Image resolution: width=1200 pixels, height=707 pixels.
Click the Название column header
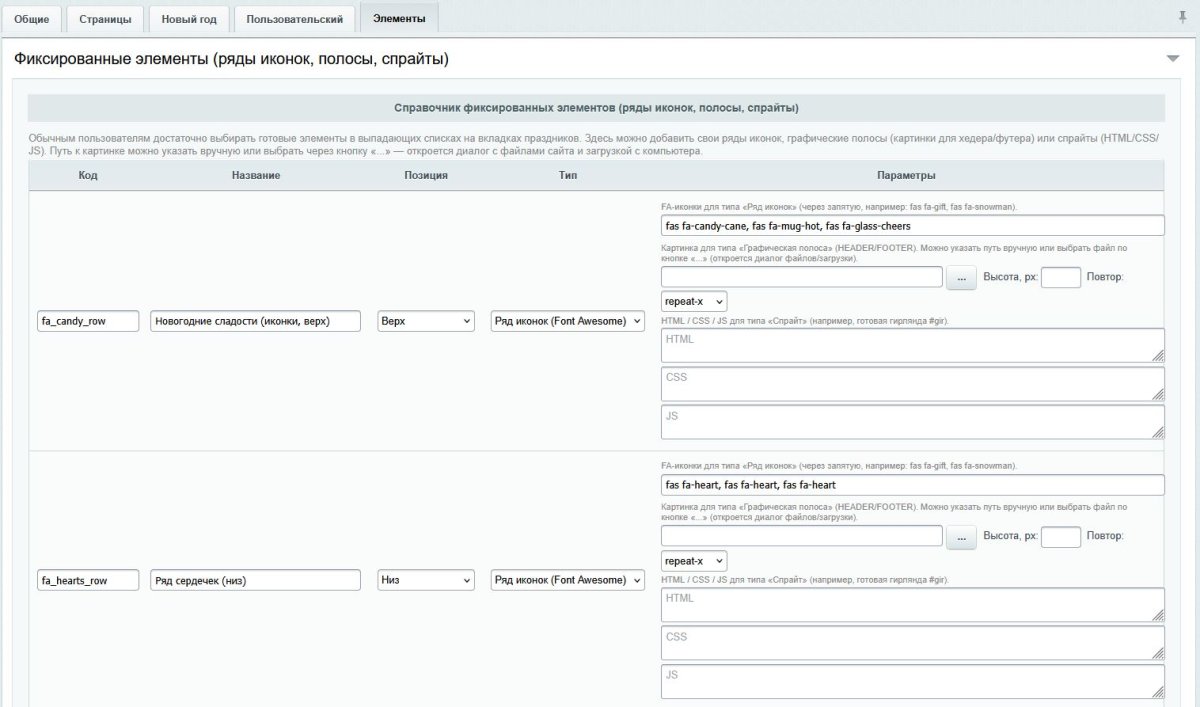(x=256, y=176)
